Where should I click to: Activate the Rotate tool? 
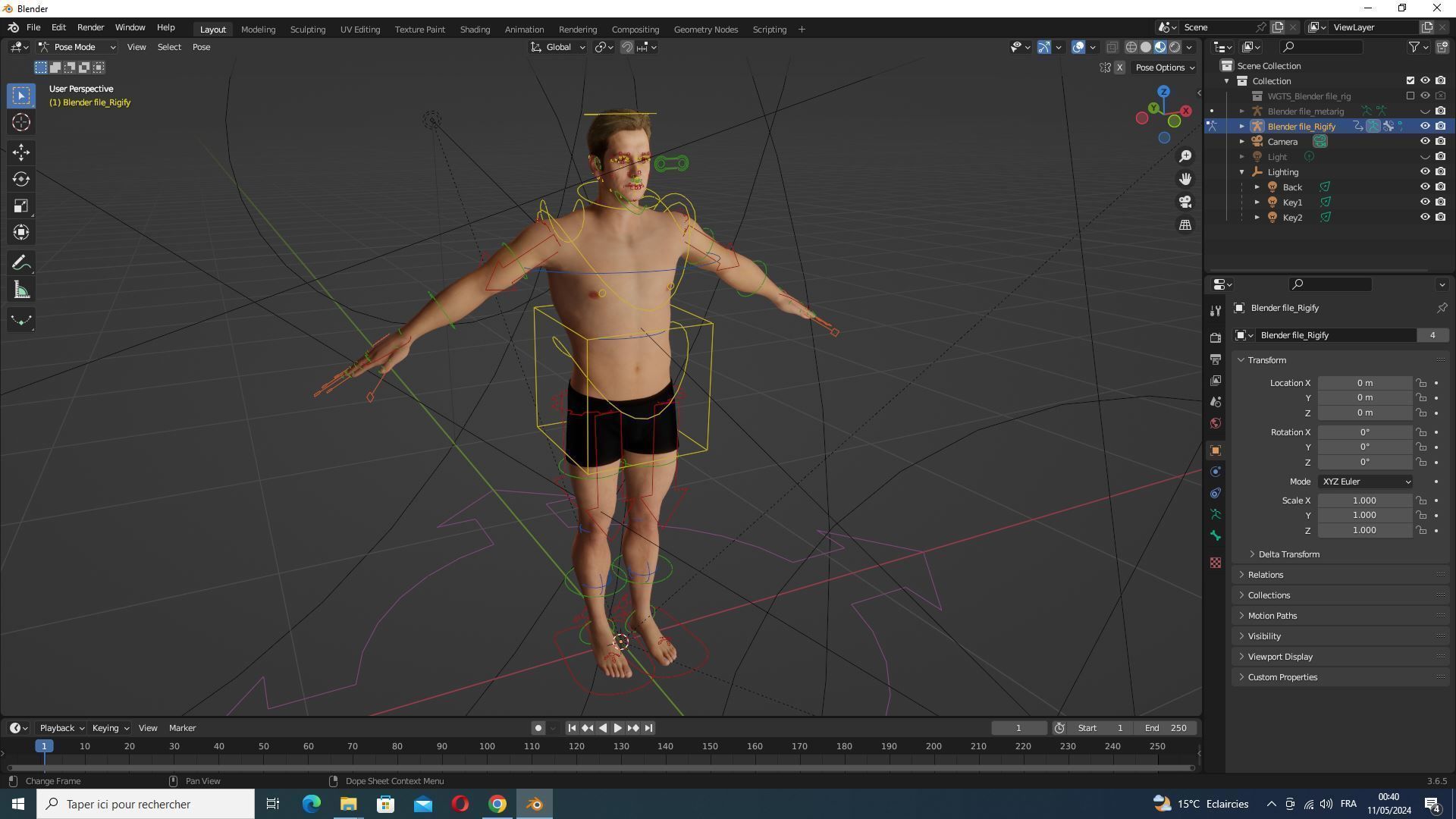point(21,179)
